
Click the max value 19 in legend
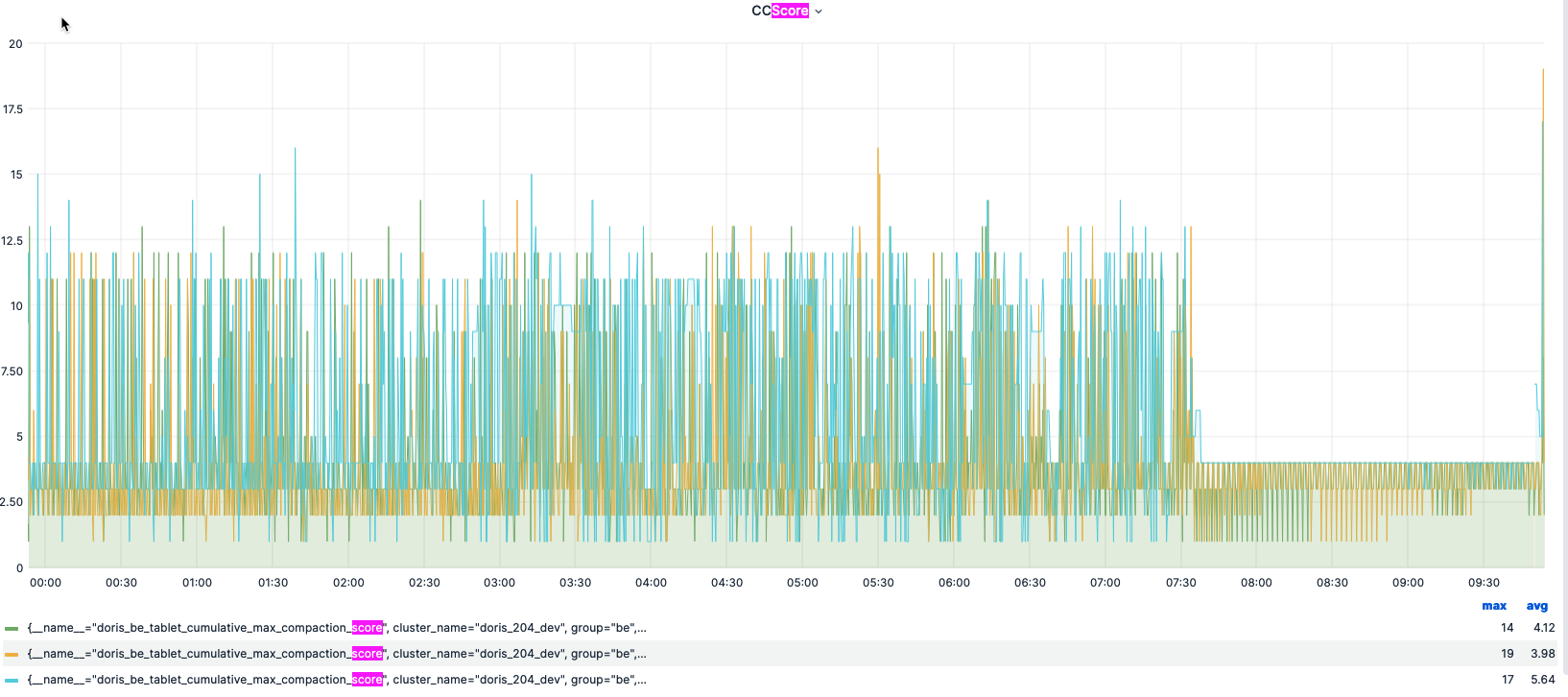click(x=1507, y=654)
